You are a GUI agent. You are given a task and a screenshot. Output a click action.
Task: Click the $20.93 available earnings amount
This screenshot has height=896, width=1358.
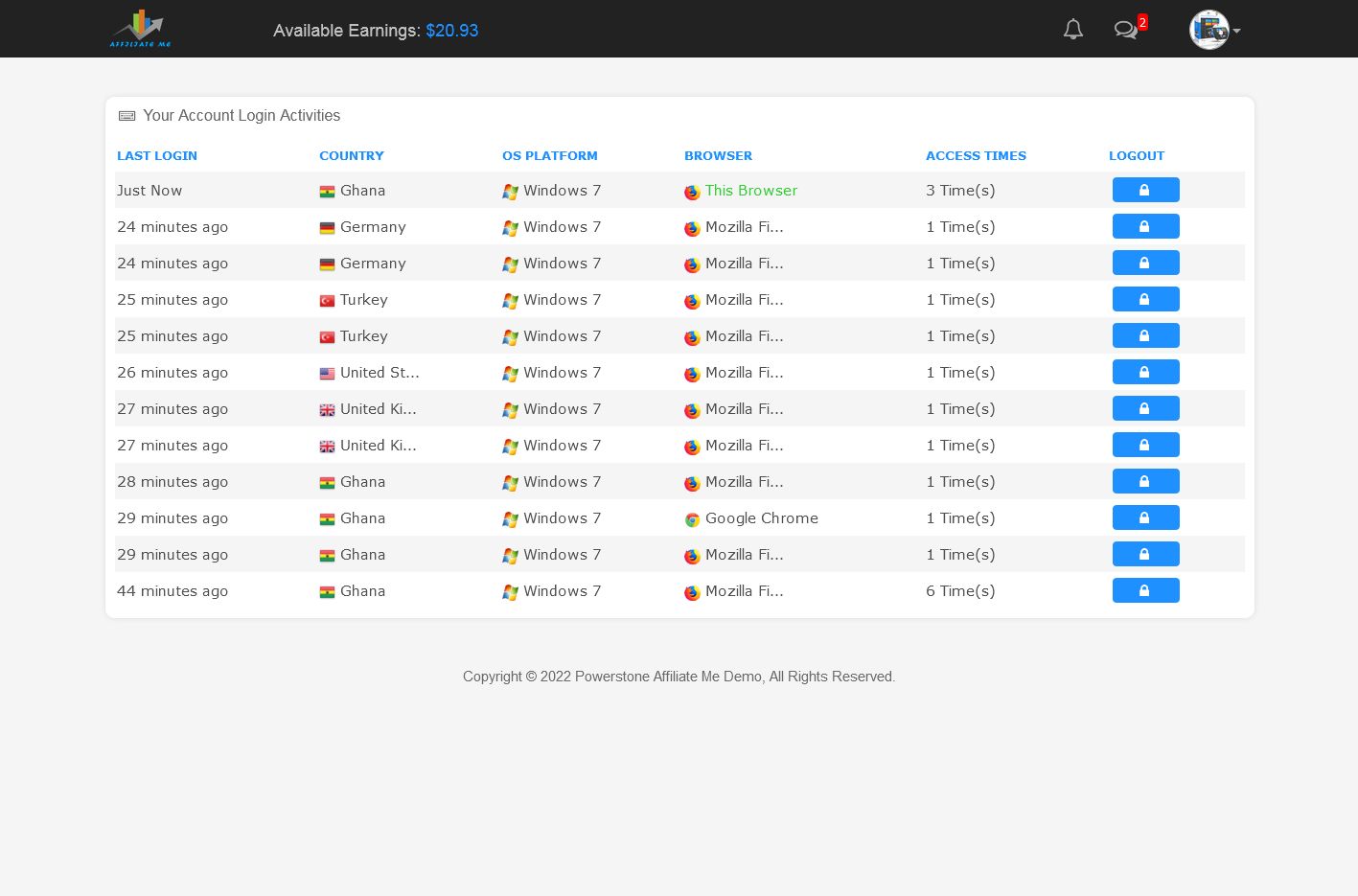coord(451,31)
